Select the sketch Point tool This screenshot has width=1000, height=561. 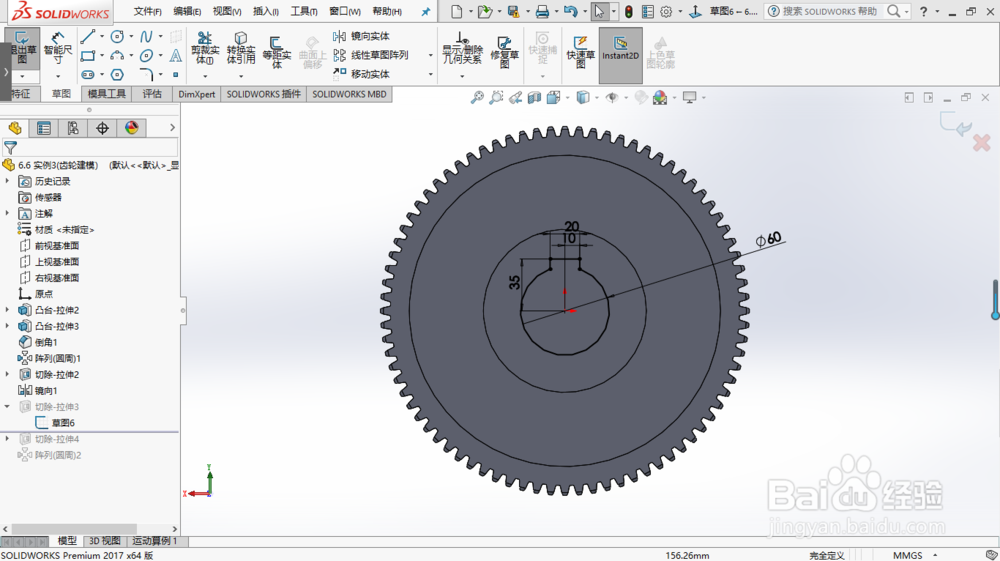(175, 75)
